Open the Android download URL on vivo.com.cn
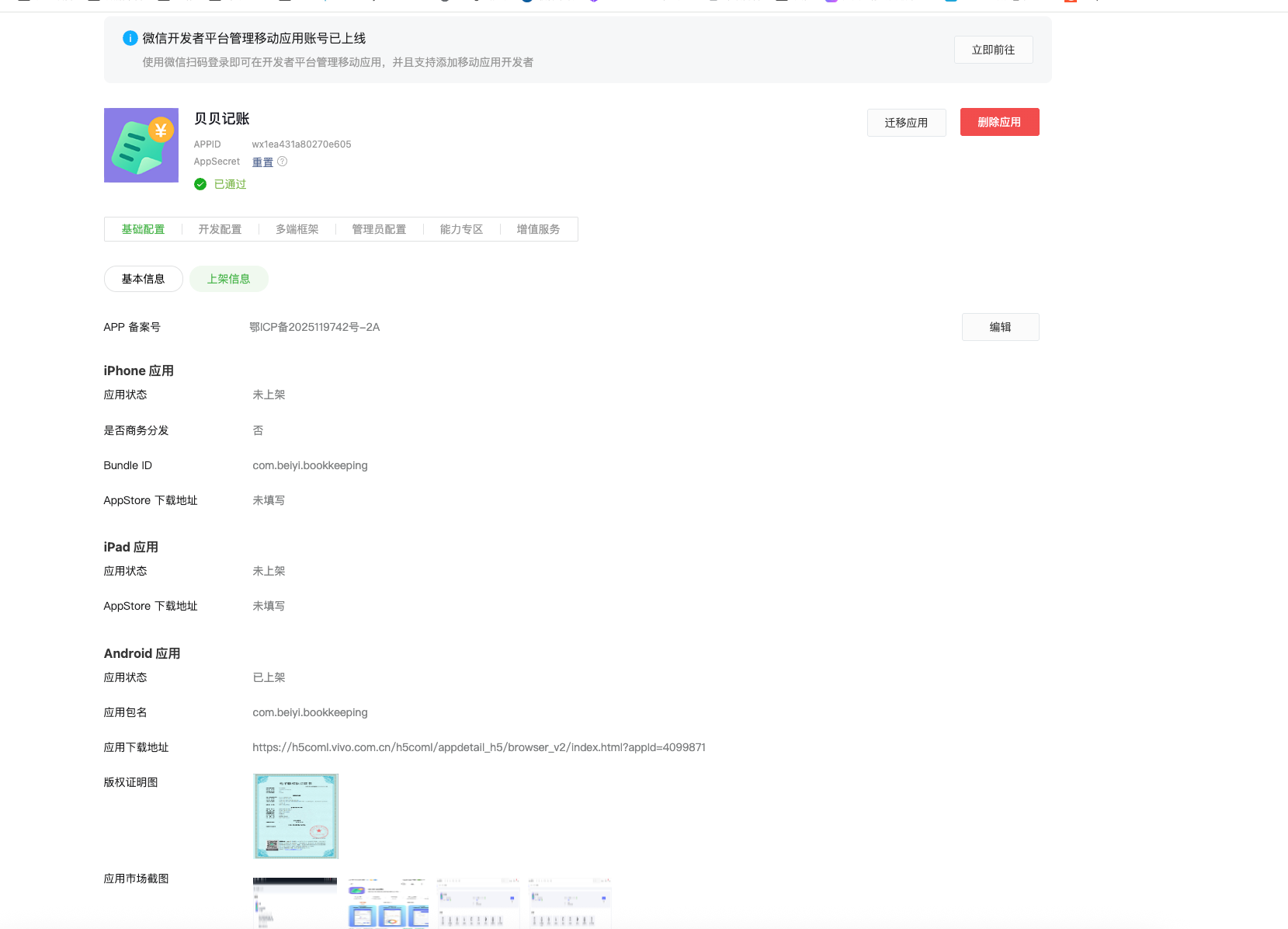 click(x=479, y=747)
